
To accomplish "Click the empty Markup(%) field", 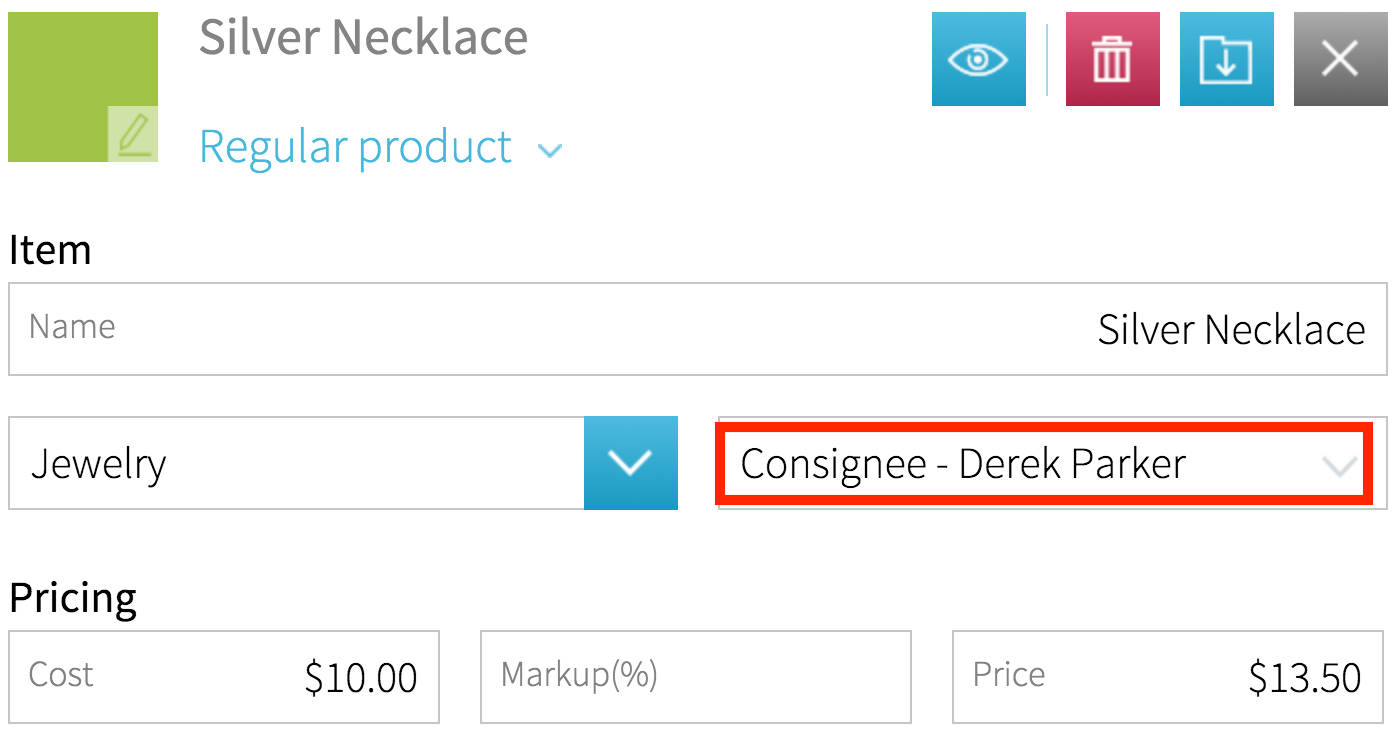I will pos(695,676).
